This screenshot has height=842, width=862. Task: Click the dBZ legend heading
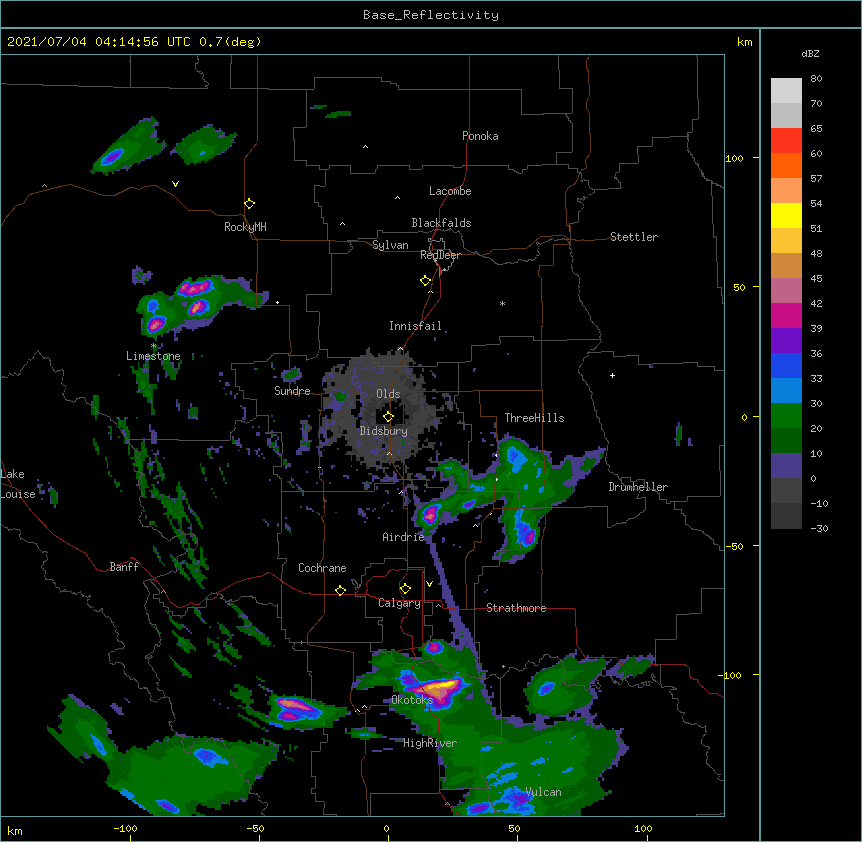[x=810, y=53]
